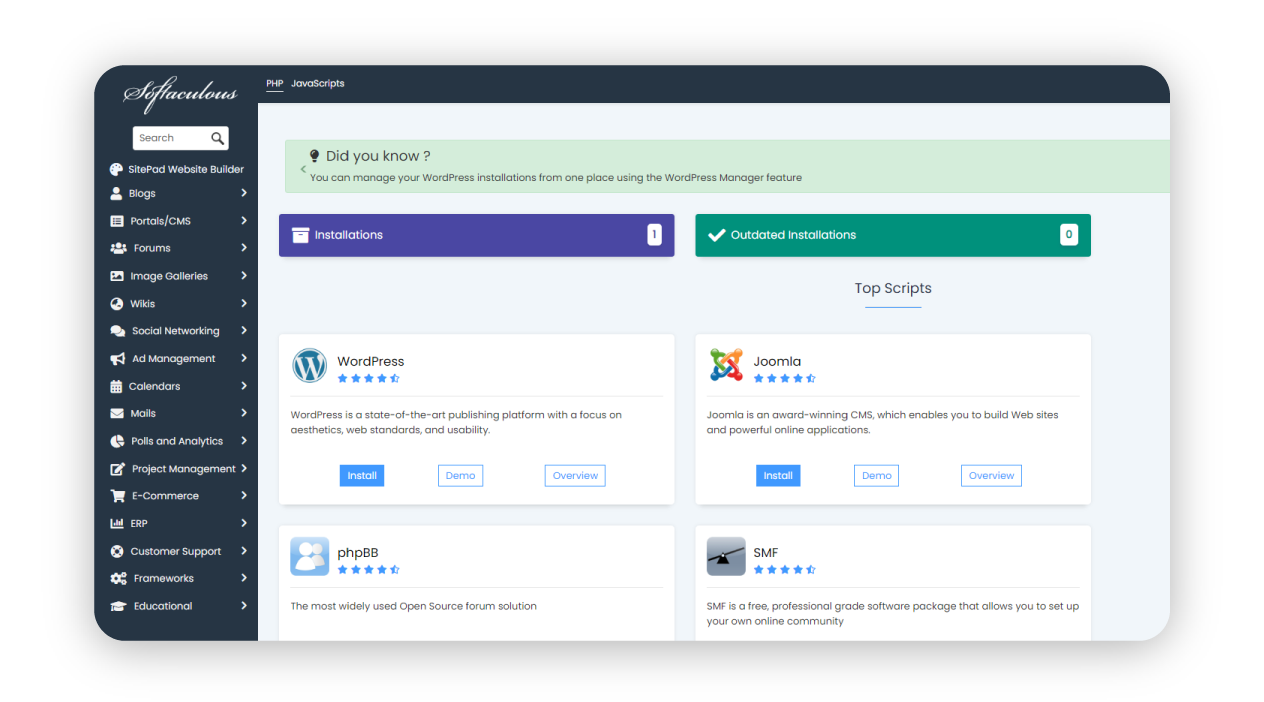
Task: Click the Installations count badge
Action: (654, 235)
